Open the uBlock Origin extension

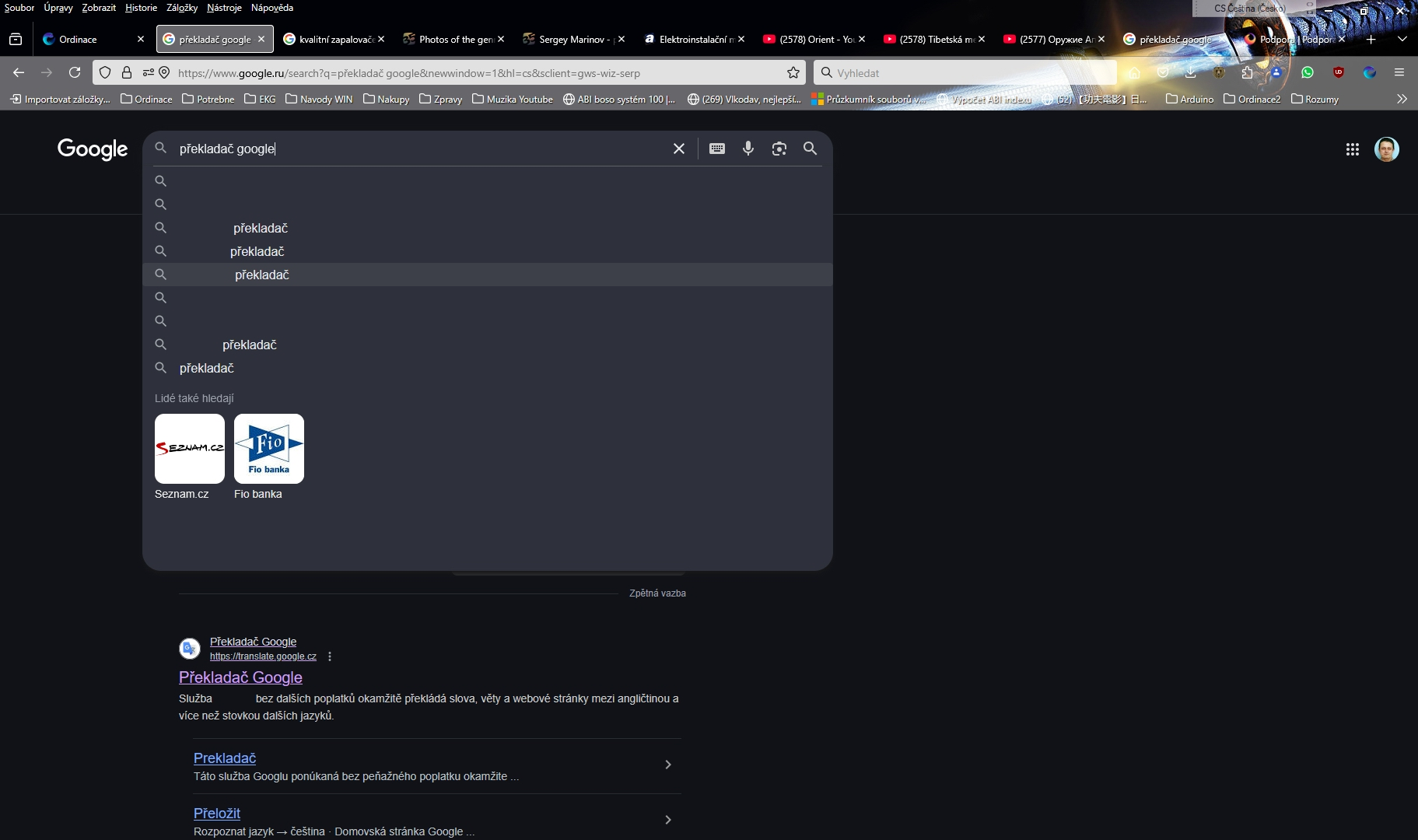point(1339,72)
